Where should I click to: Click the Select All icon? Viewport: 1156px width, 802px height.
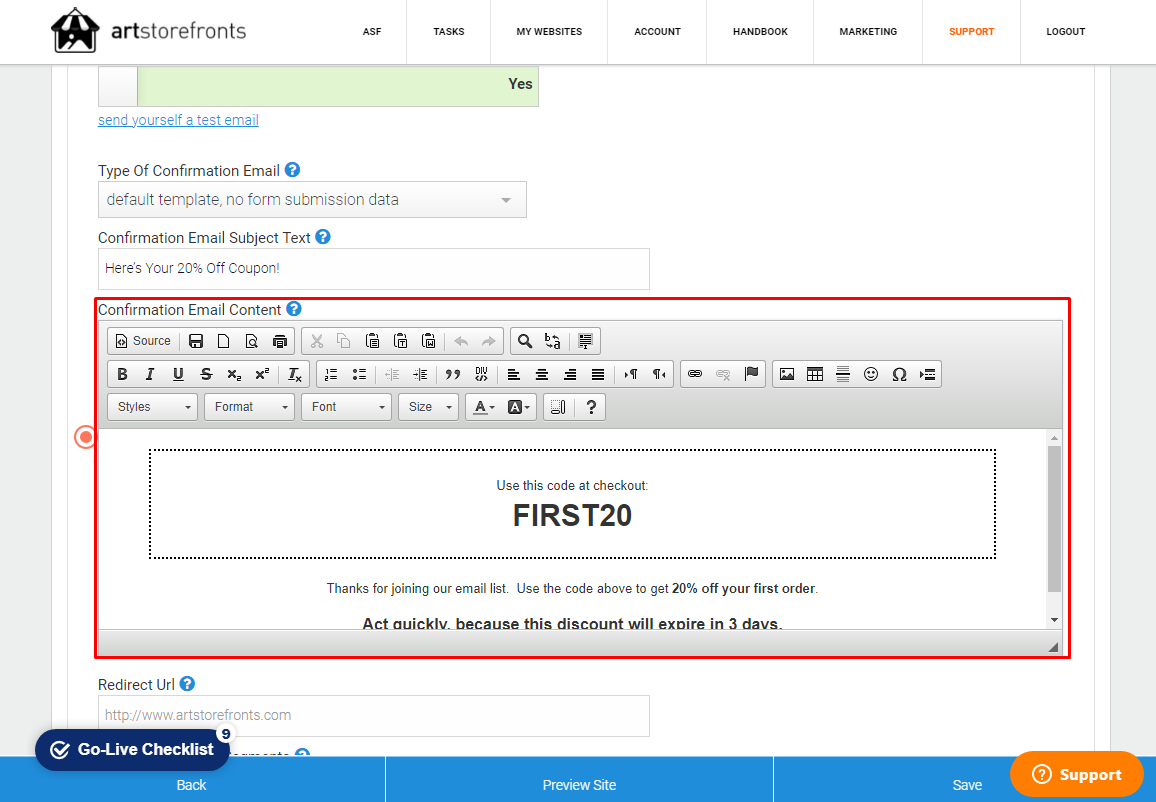(x=585, y=341)
